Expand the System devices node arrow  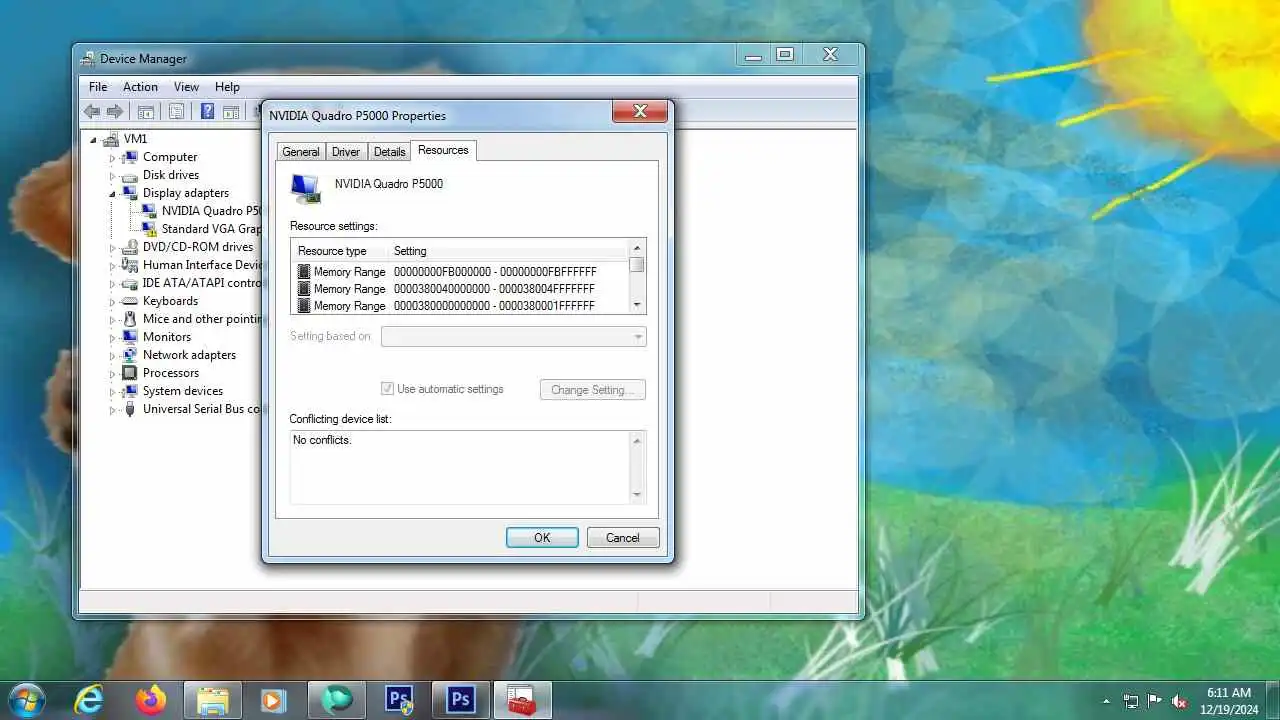[x=113, y=391]
